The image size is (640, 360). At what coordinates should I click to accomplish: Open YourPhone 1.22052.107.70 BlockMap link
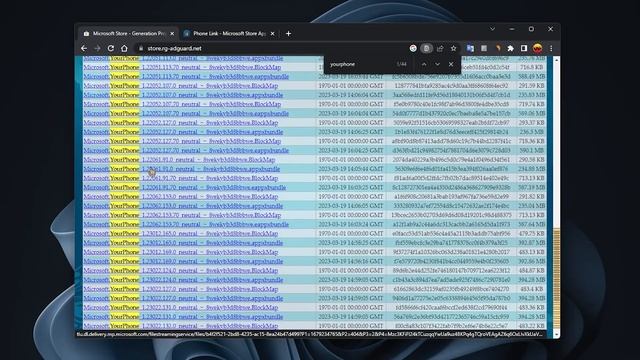click(182, 104)
